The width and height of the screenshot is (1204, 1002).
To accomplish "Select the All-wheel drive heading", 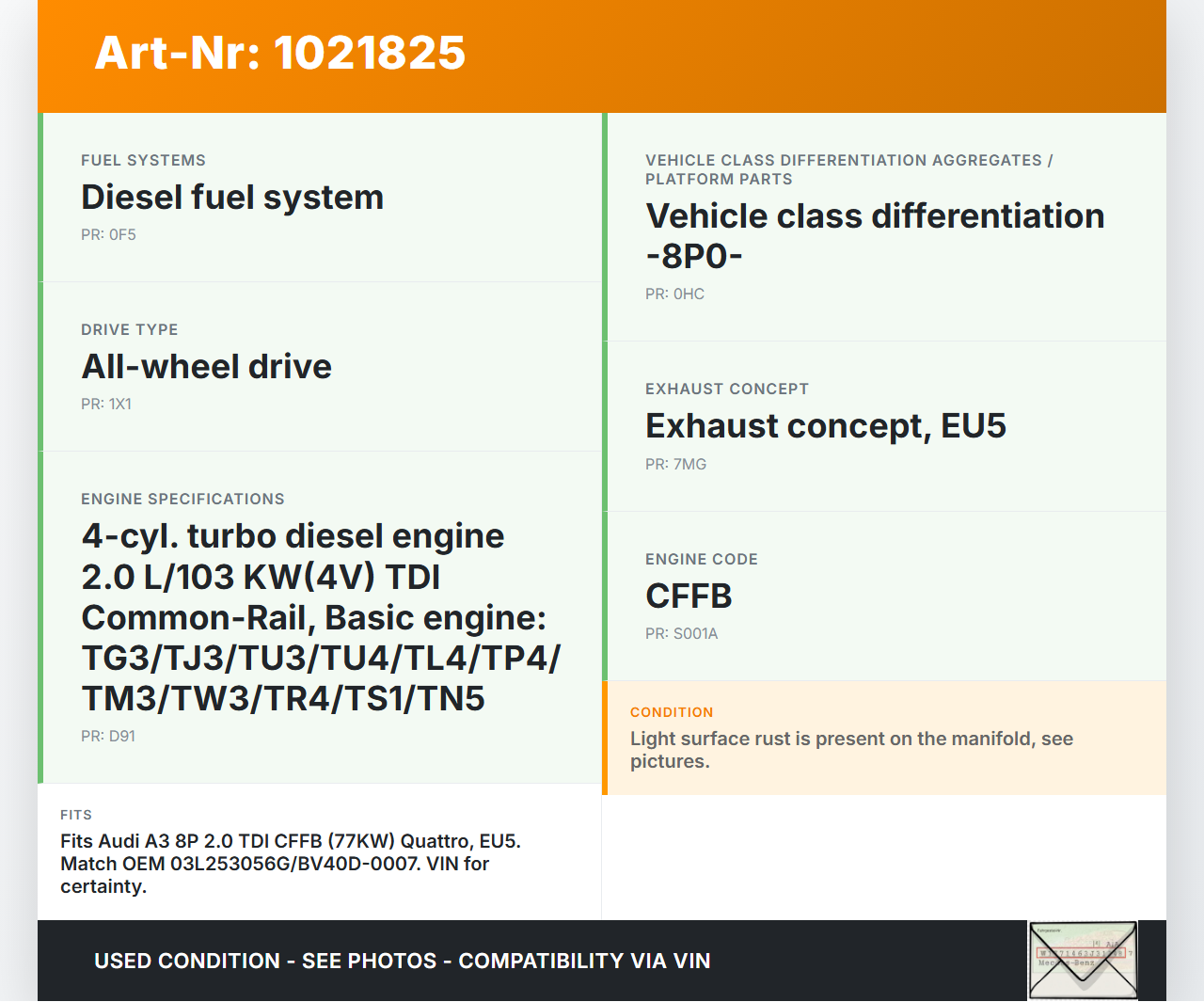I will [206, 367].
